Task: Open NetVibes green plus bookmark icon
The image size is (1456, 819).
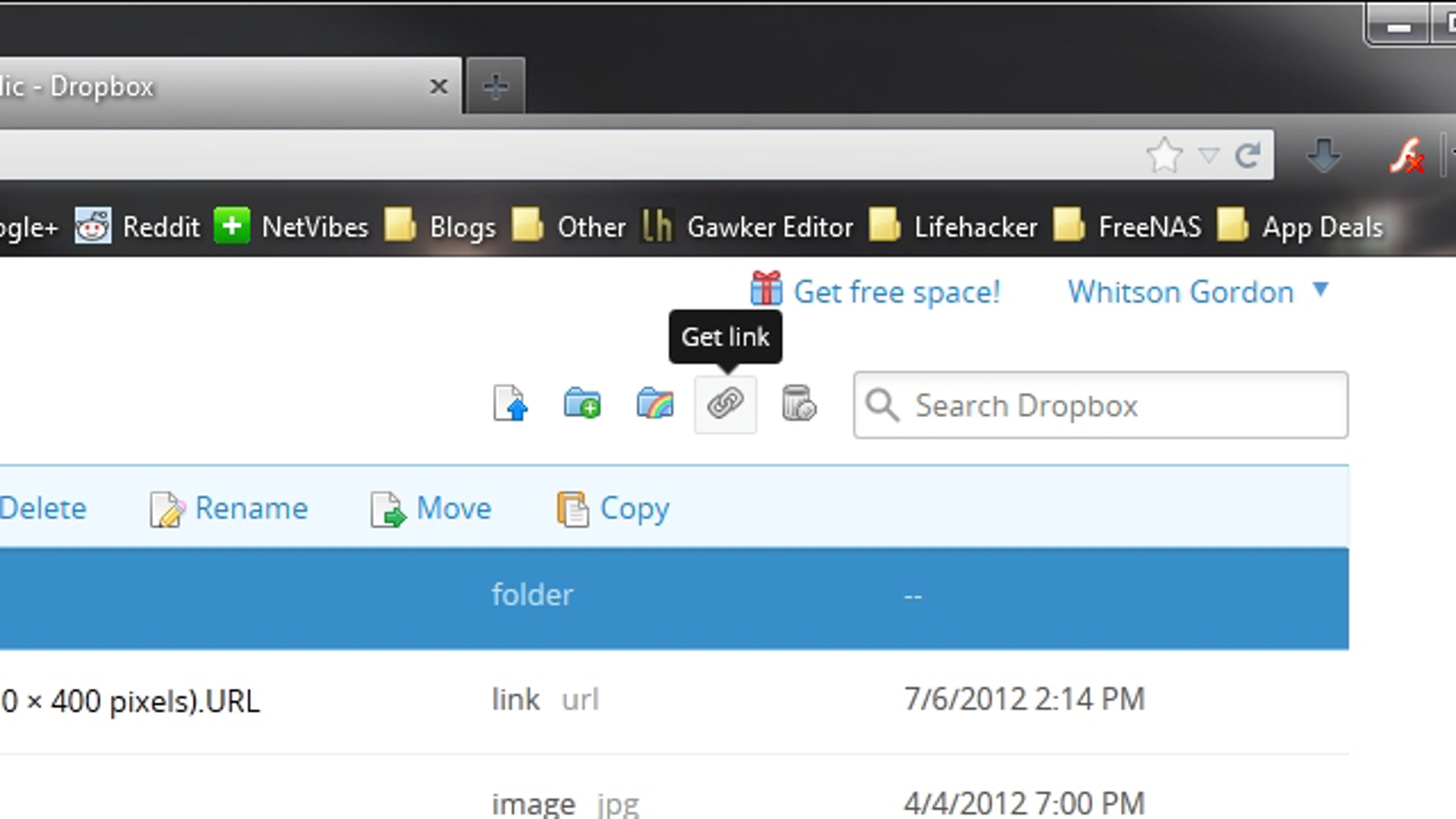Action: coord(231,226)
